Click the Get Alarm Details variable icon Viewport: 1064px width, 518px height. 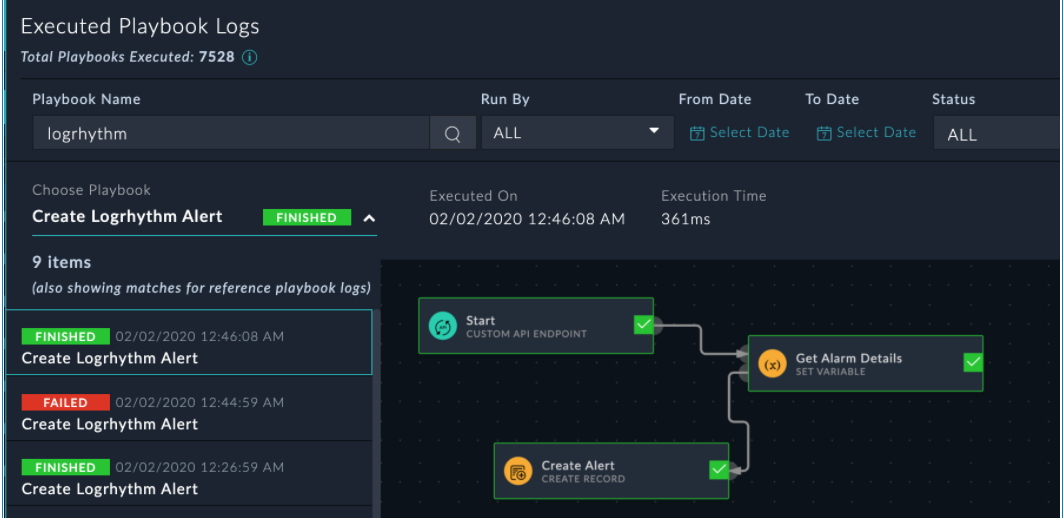(772, 364)
